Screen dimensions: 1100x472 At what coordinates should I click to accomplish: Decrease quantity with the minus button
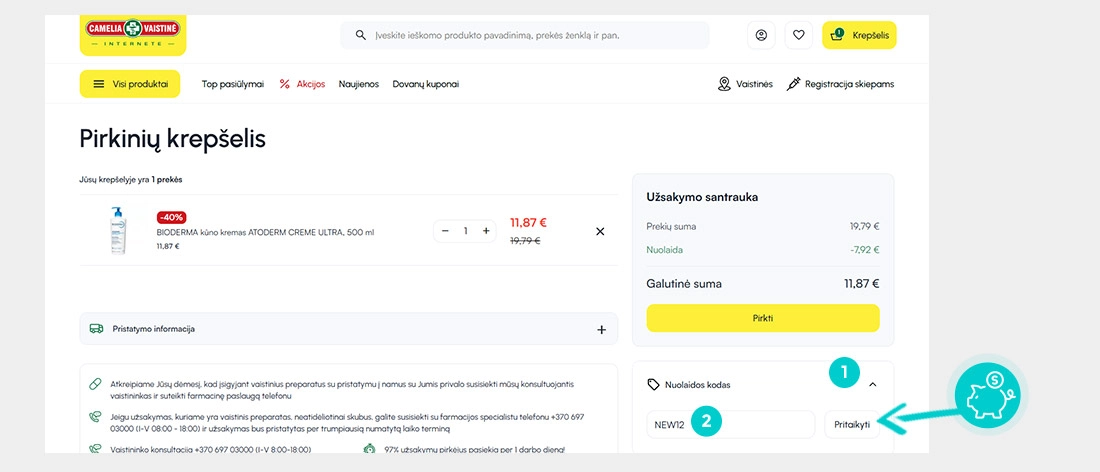coord(445,231)
